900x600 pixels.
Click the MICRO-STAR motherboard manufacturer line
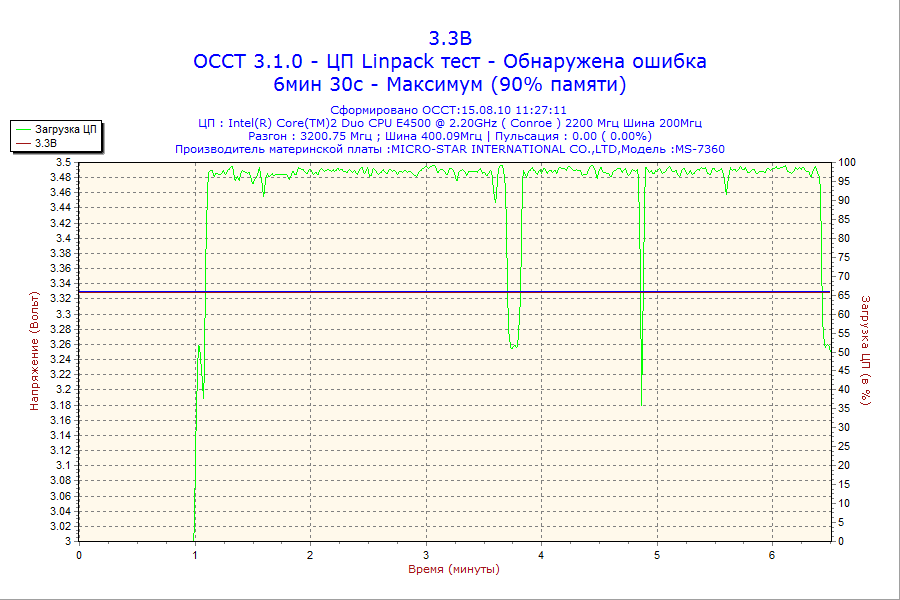click(x=450, y=149)
